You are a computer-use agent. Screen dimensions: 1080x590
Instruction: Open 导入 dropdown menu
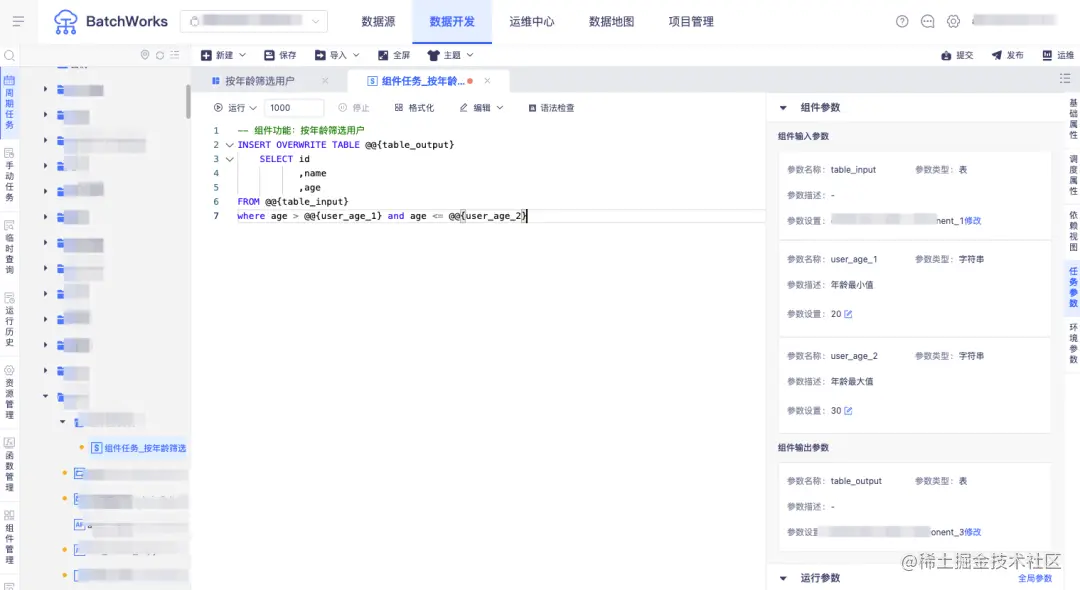click(338, 55)
